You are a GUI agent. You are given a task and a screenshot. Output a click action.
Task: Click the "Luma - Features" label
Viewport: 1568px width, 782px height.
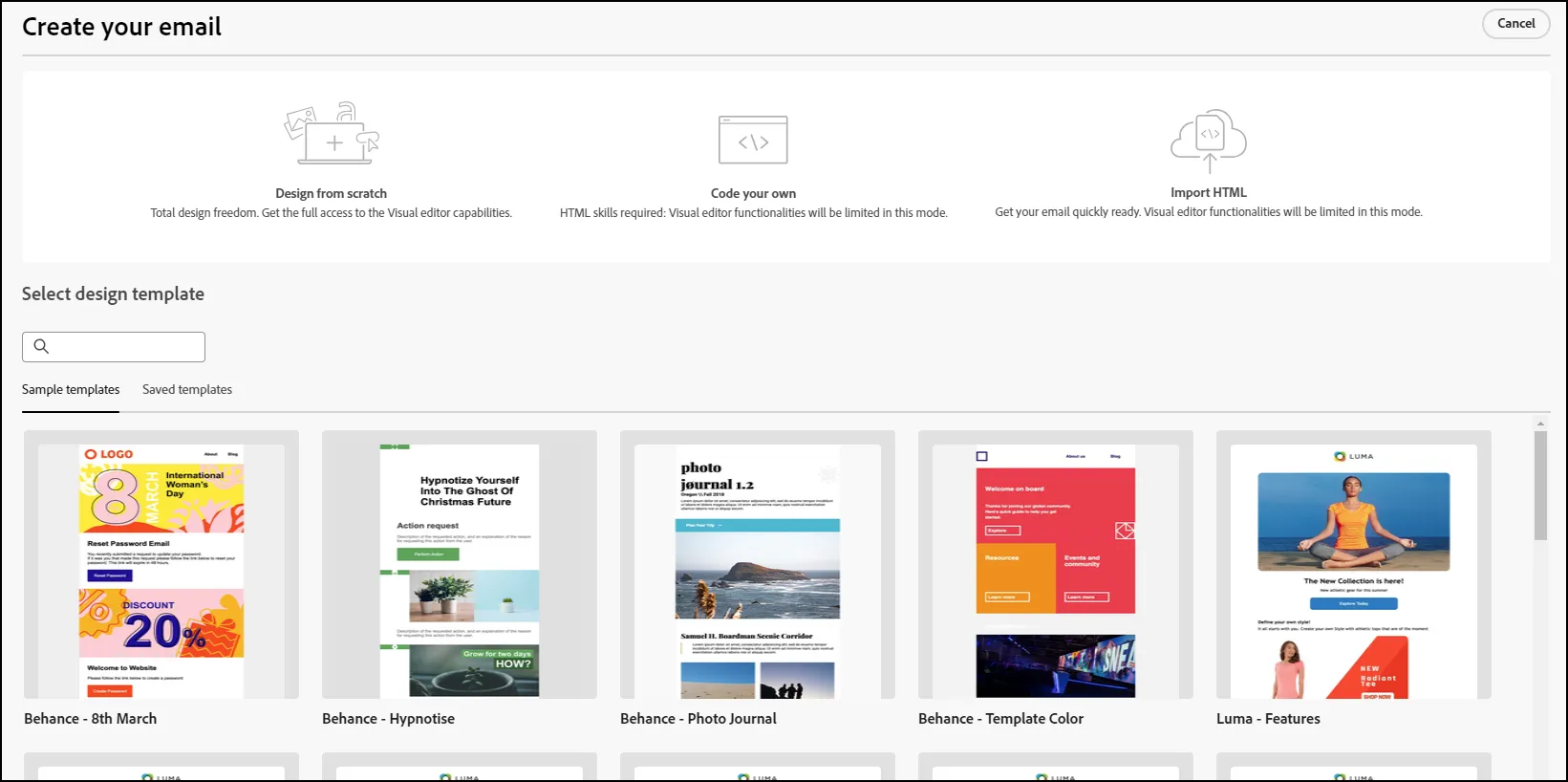(1268, 719)
